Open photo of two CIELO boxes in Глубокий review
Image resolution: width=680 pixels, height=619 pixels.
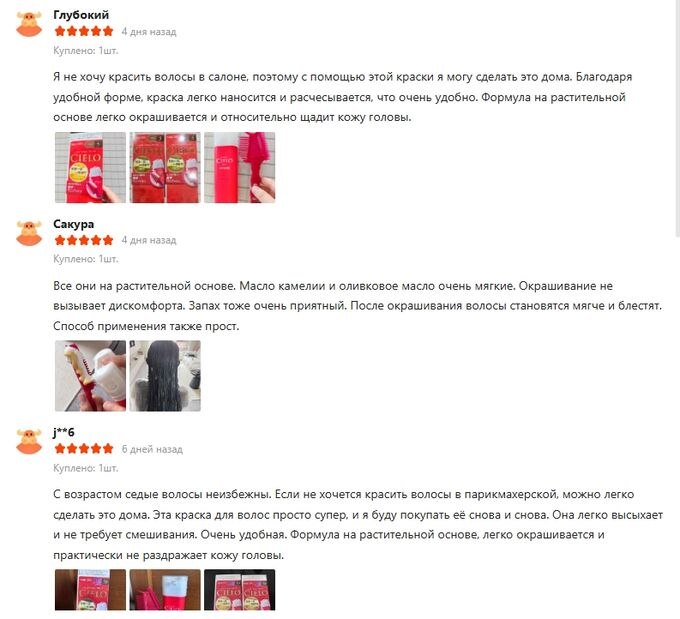pos(165,167)
